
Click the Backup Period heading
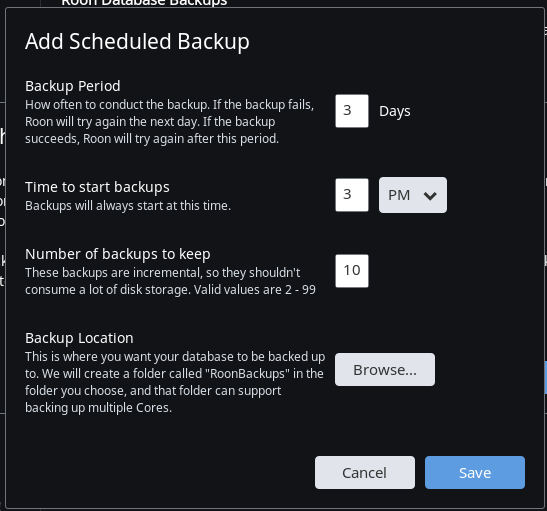(x=73, y=86)
